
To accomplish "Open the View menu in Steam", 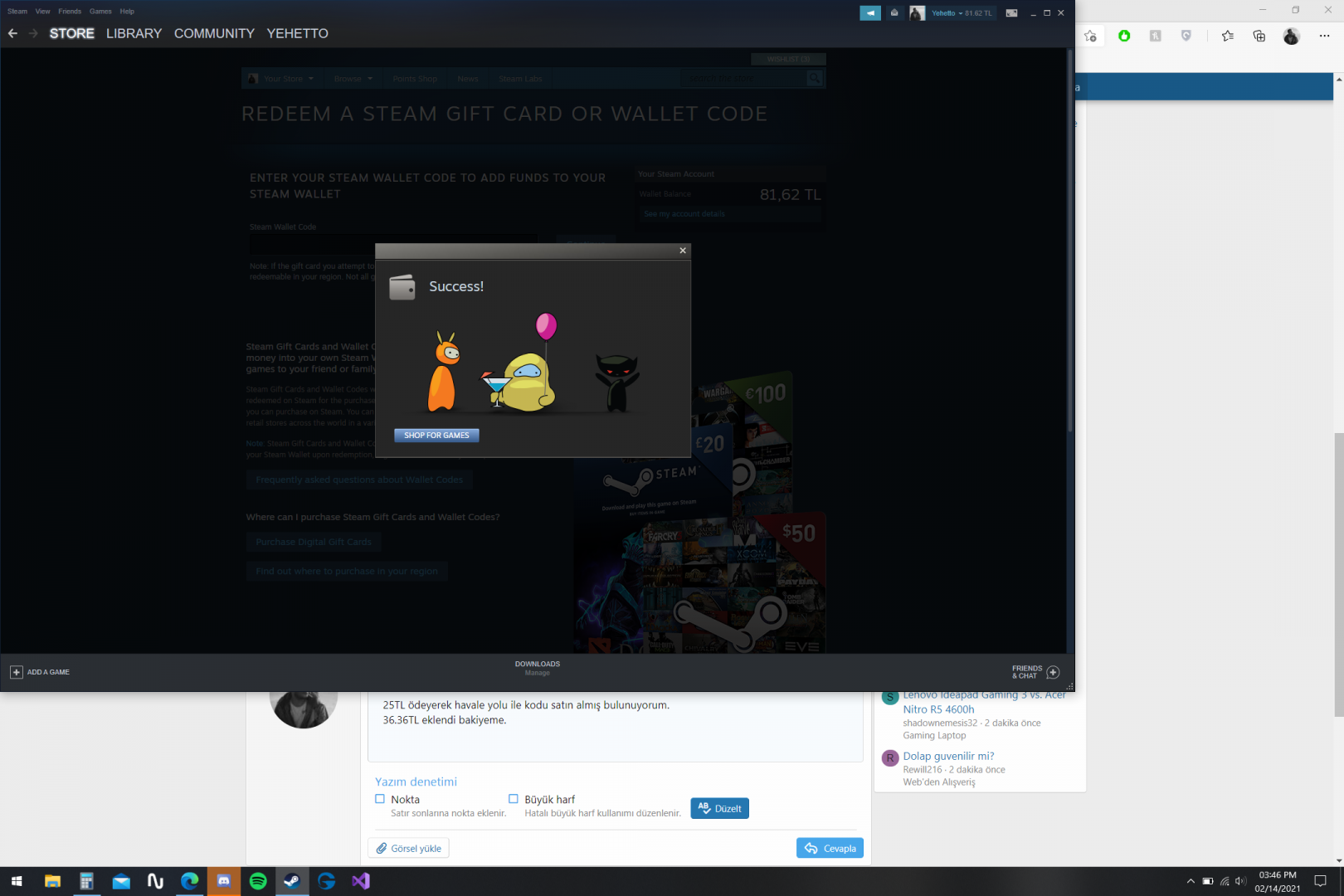I will (x=43, y=12).
